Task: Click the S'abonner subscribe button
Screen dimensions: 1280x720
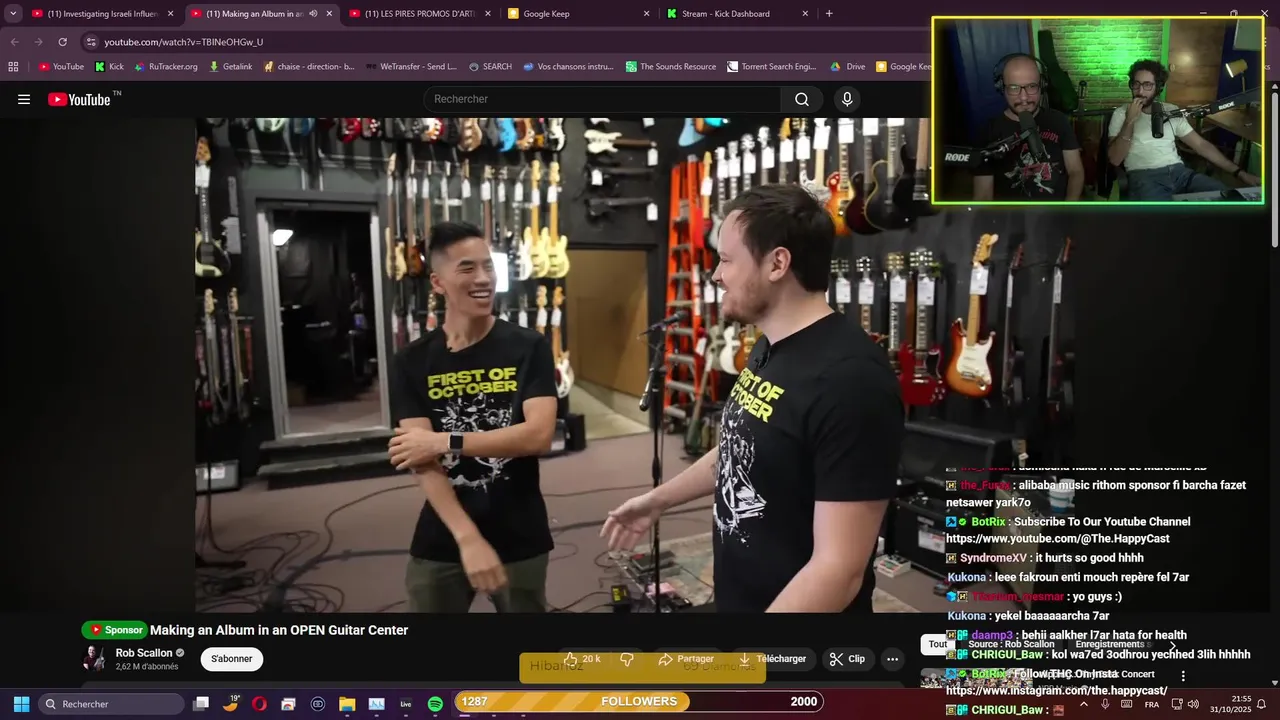Action: pyautogui.click(x=232, y=659)
